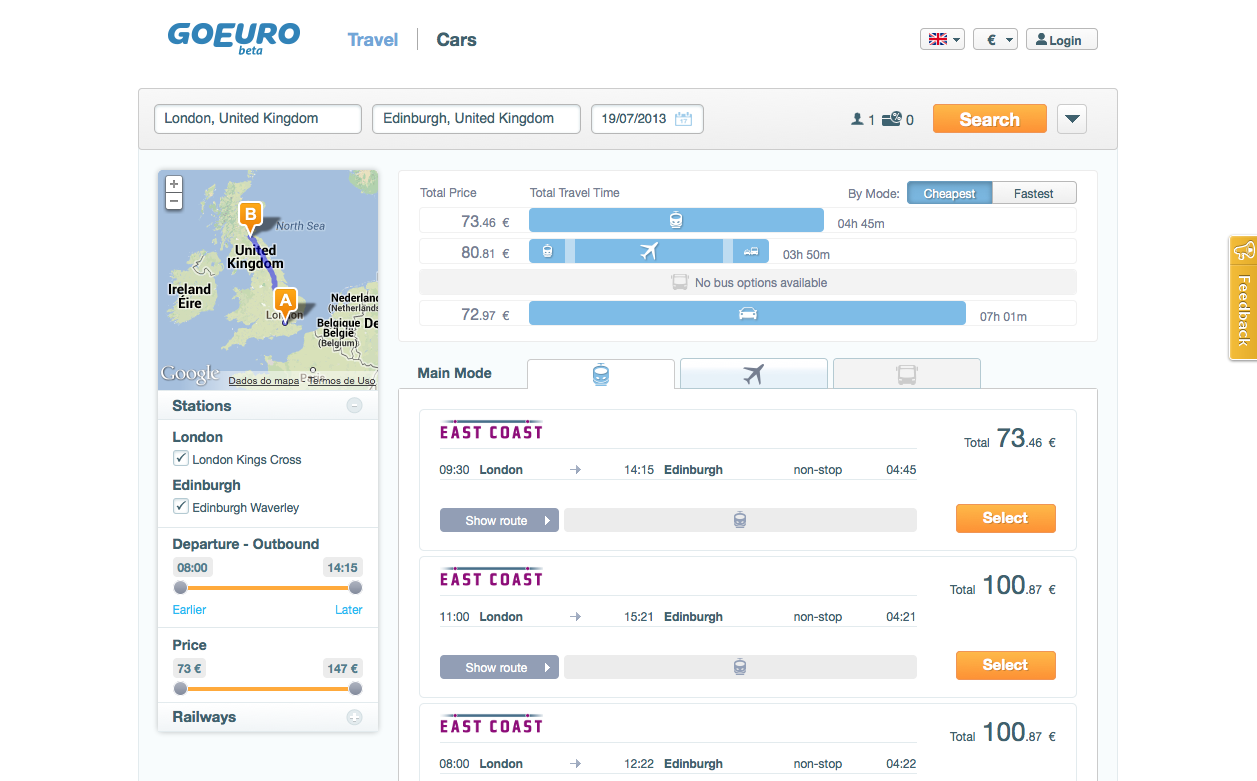Expand the Railways filter section
1257x781 pixels.
pos(354,717)
